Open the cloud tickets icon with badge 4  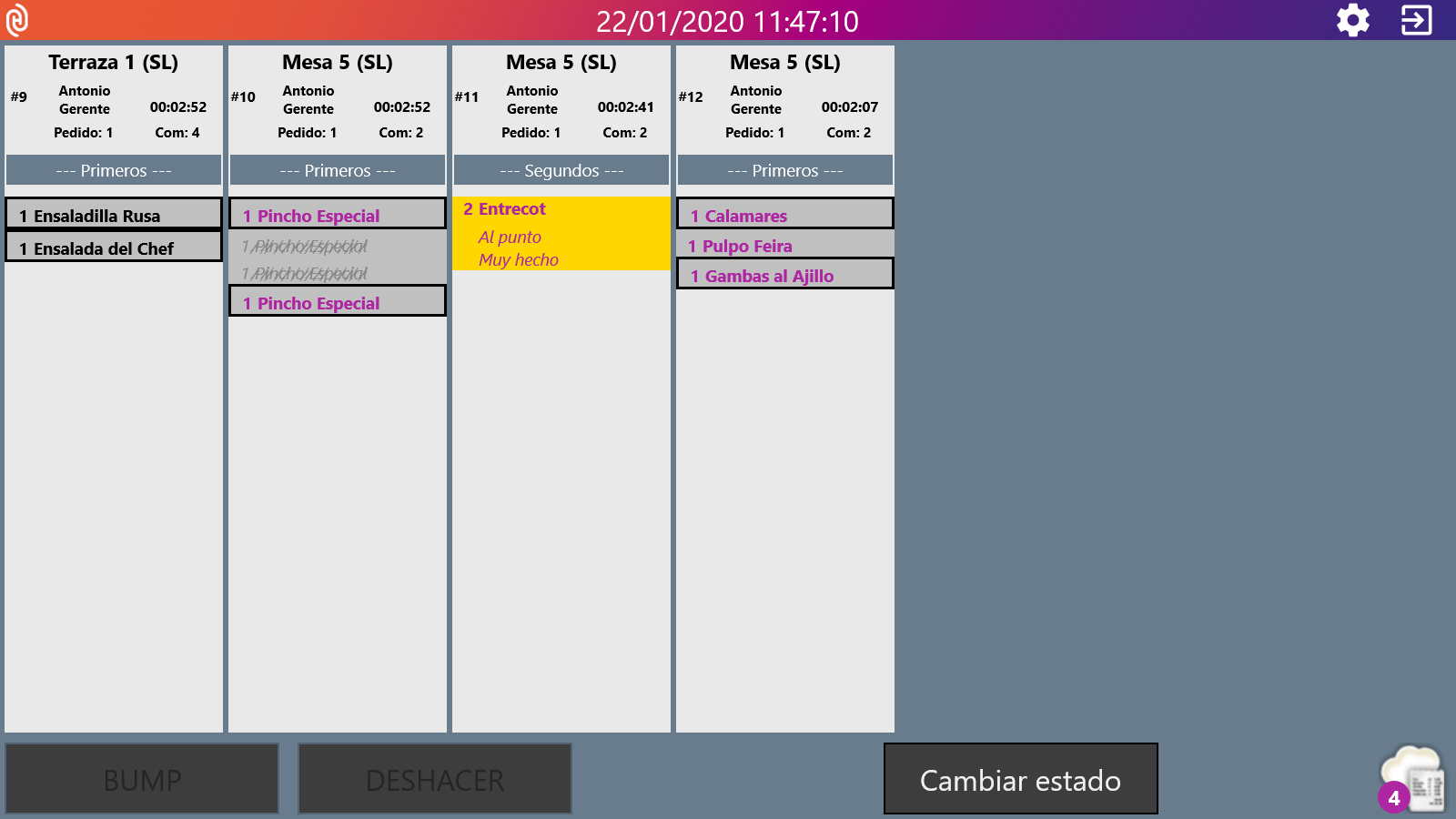click(1412, 779)
